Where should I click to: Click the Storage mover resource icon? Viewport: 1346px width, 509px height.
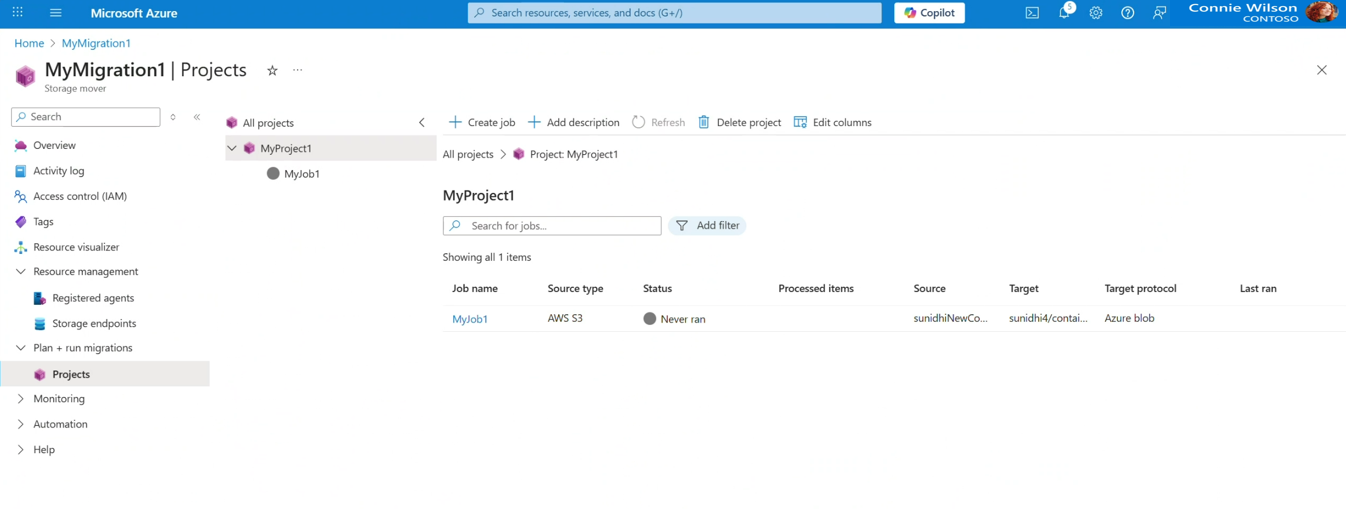[25, 76]
